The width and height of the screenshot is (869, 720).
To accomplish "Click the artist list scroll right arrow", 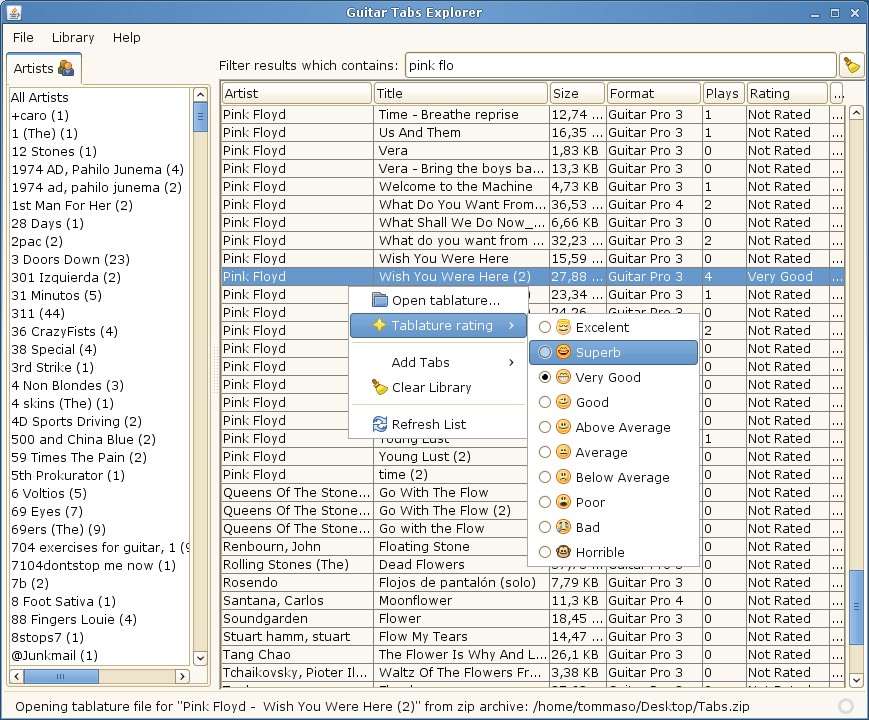I will [182, 676].
